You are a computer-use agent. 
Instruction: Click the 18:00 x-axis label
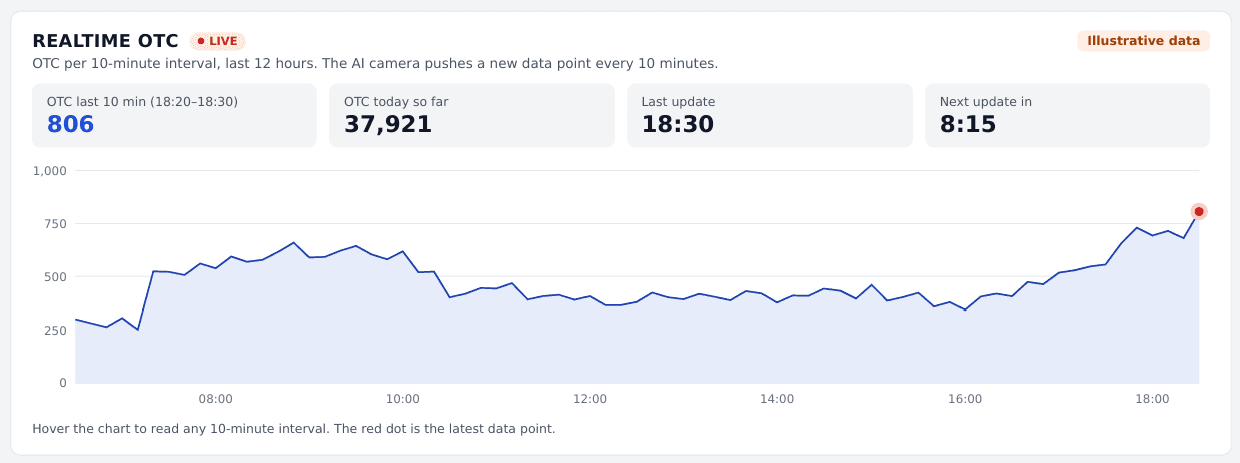[1152, 399]
